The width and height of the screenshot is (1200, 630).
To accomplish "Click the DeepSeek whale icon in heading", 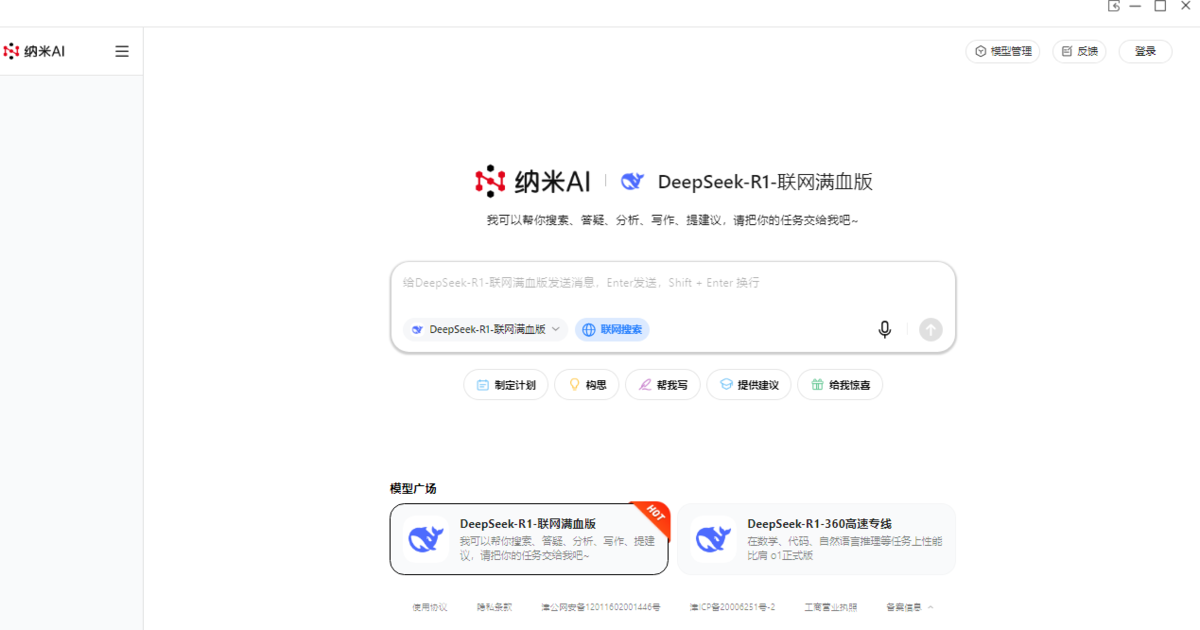I will (x=632, y=181).
